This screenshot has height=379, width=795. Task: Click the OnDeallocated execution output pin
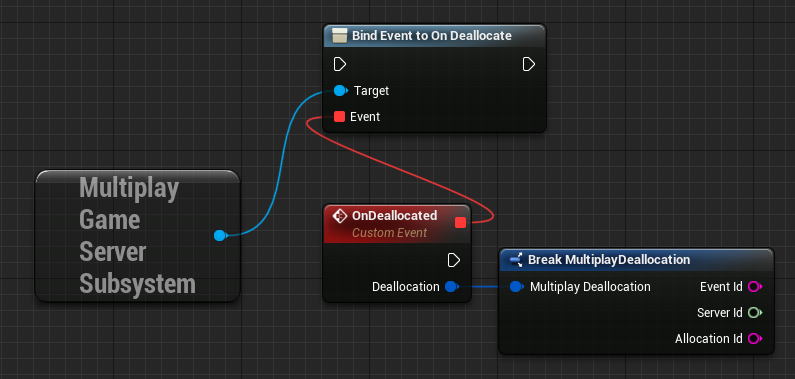point(454,260)
